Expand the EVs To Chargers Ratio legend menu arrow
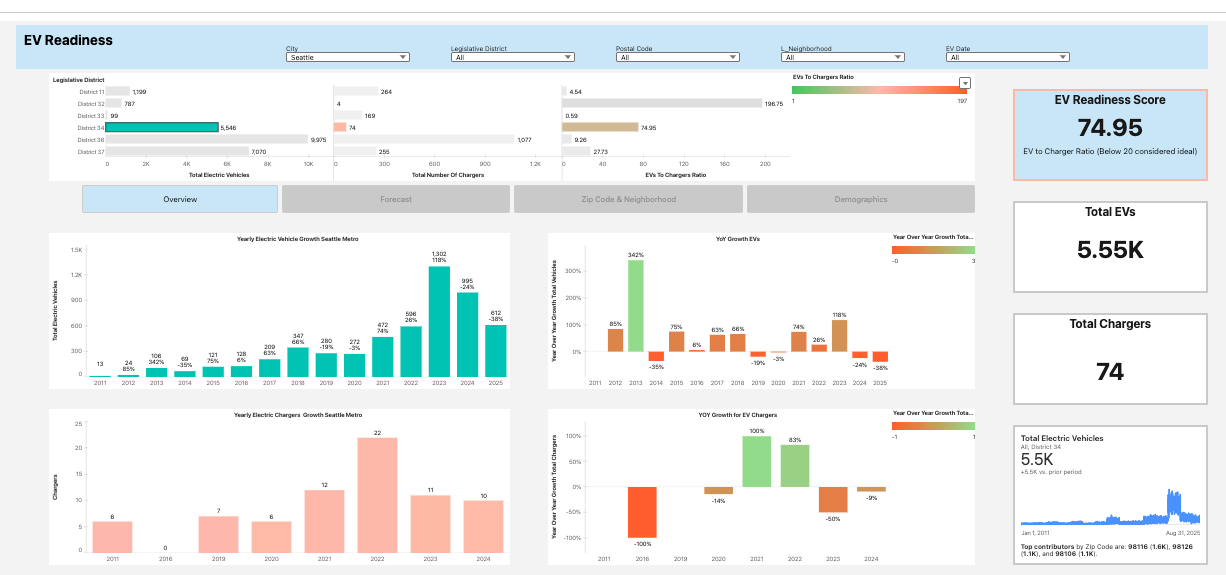Image resolution: width=1226 pixels, height=575 pixels. click(x=965, y=83)
